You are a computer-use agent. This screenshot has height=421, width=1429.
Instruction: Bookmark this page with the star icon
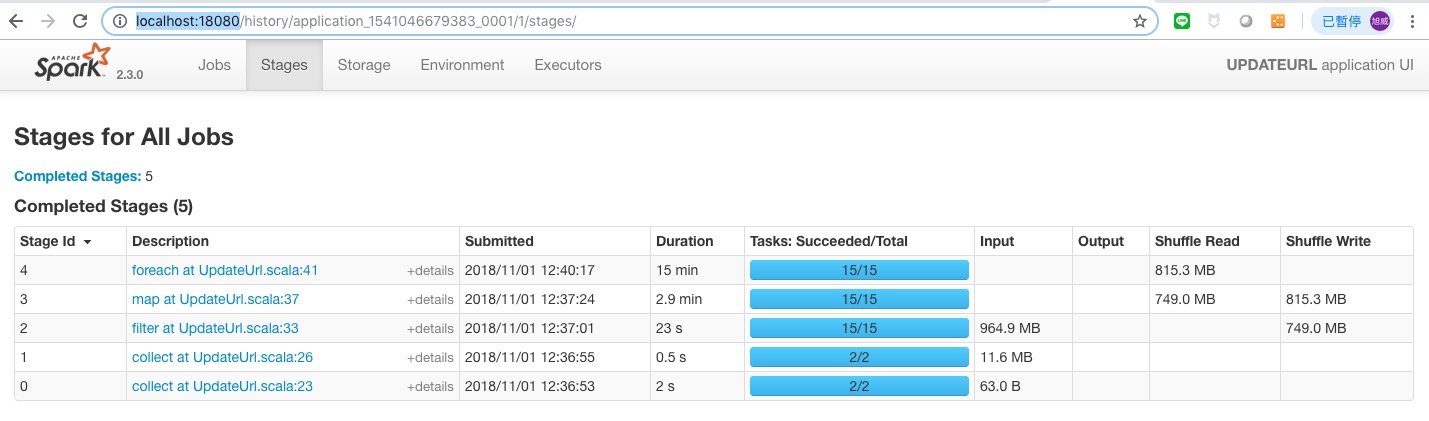coord(1139,21)
